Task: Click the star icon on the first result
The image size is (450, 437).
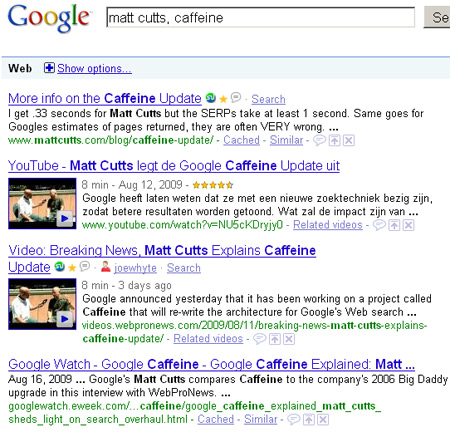Action: tap(223, 99)
